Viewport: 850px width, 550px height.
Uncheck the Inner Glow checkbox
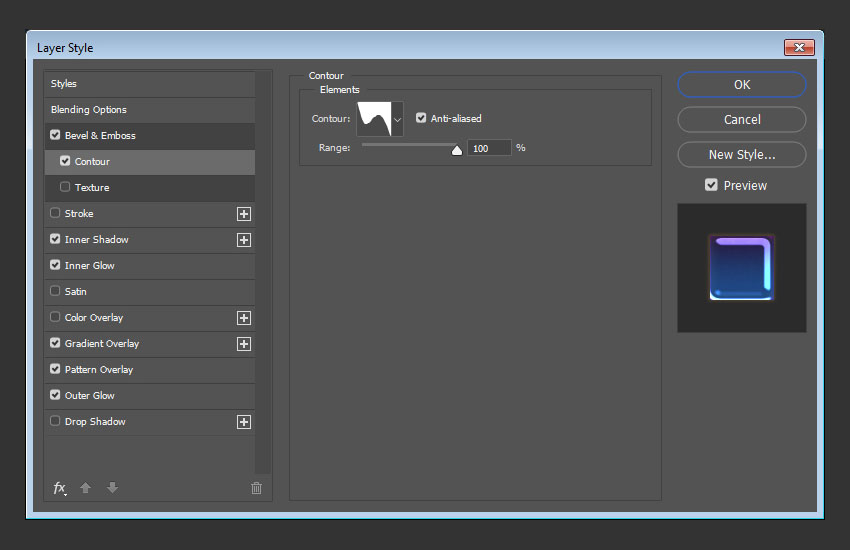[x=55, y=265]
